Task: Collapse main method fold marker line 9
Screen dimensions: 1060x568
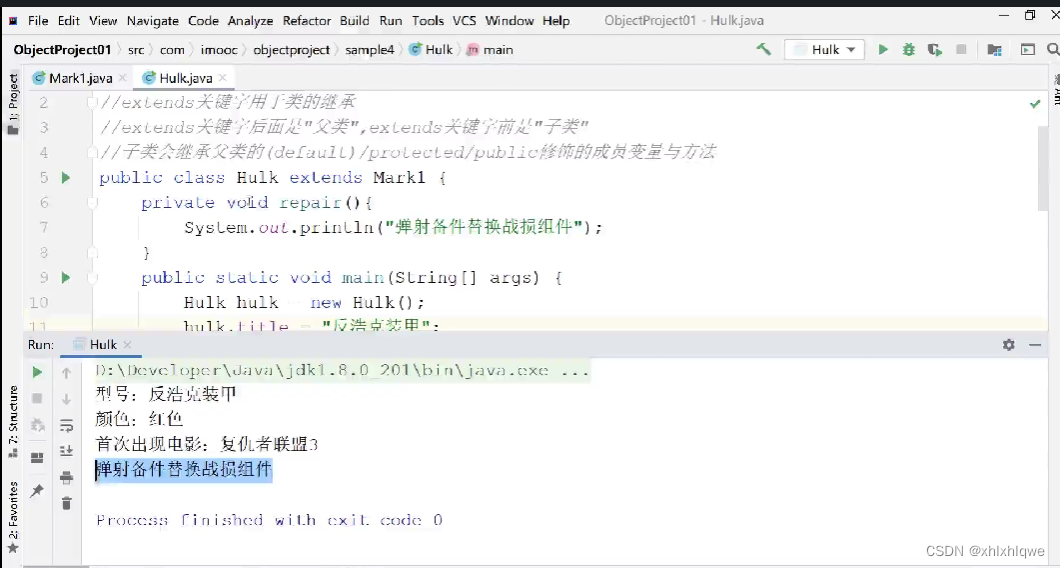Action: 93,277
